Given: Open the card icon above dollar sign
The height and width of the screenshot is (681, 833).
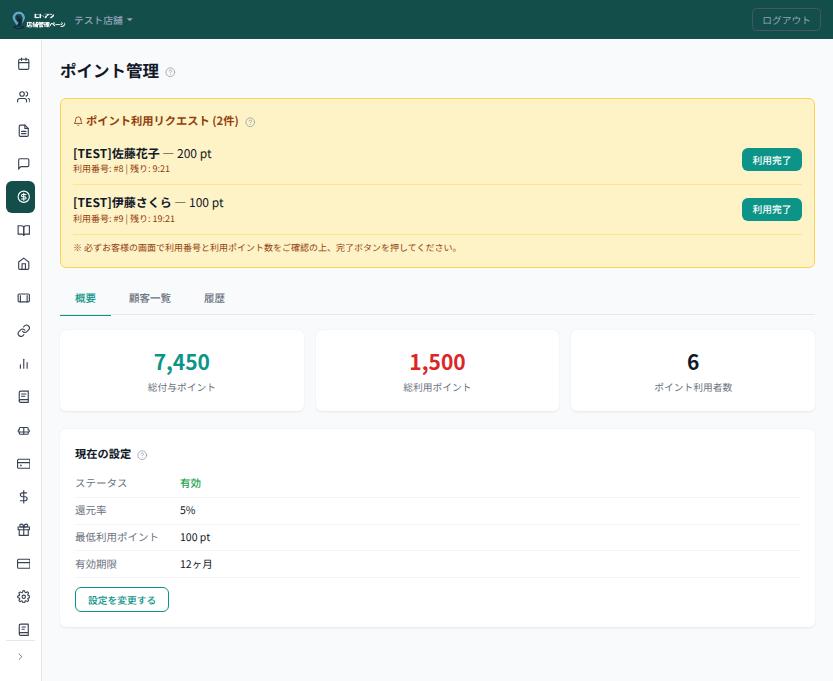Looking at the screenshot, I should point(23,464).
